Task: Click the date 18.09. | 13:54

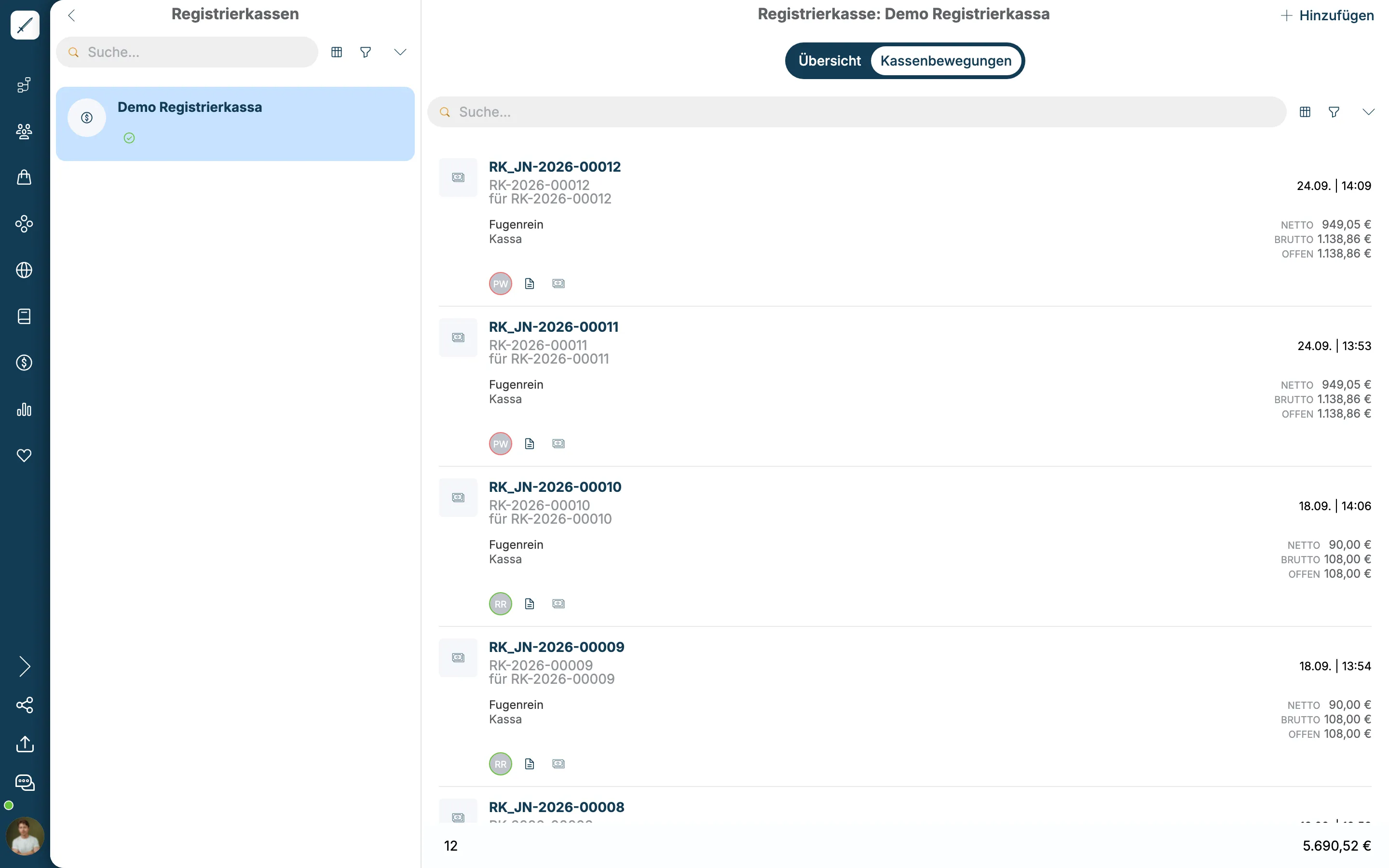Action: (1335, 666)
